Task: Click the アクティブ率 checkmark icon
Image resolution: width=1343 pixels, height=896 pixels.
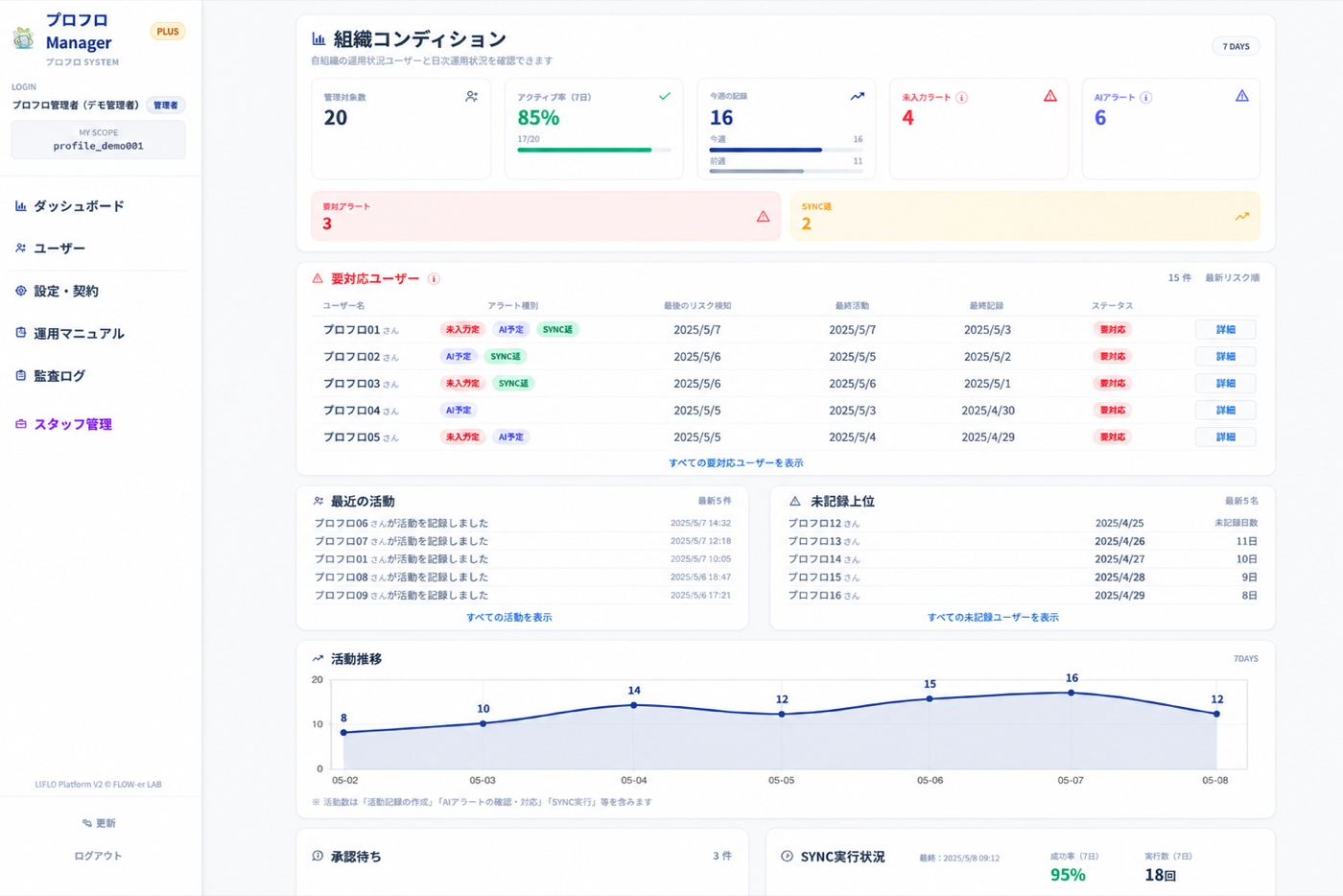Action: pos(664,96)
